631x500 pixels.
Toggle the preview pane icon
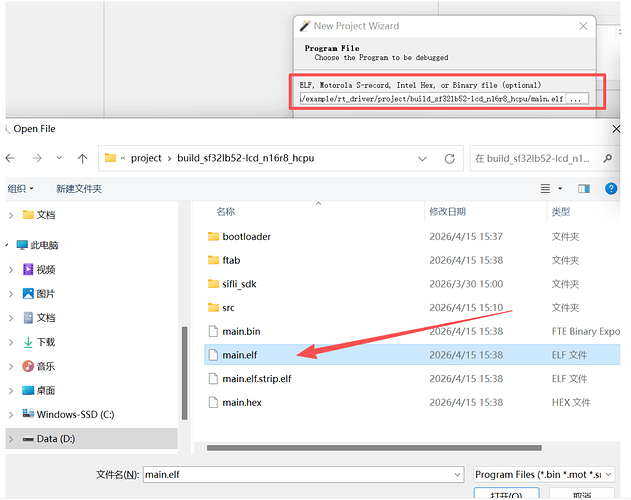pos(584,188)
